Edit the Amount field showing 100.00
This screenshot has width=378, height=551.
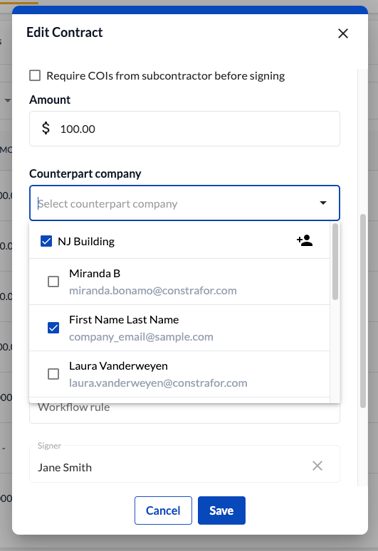point(184,129)
